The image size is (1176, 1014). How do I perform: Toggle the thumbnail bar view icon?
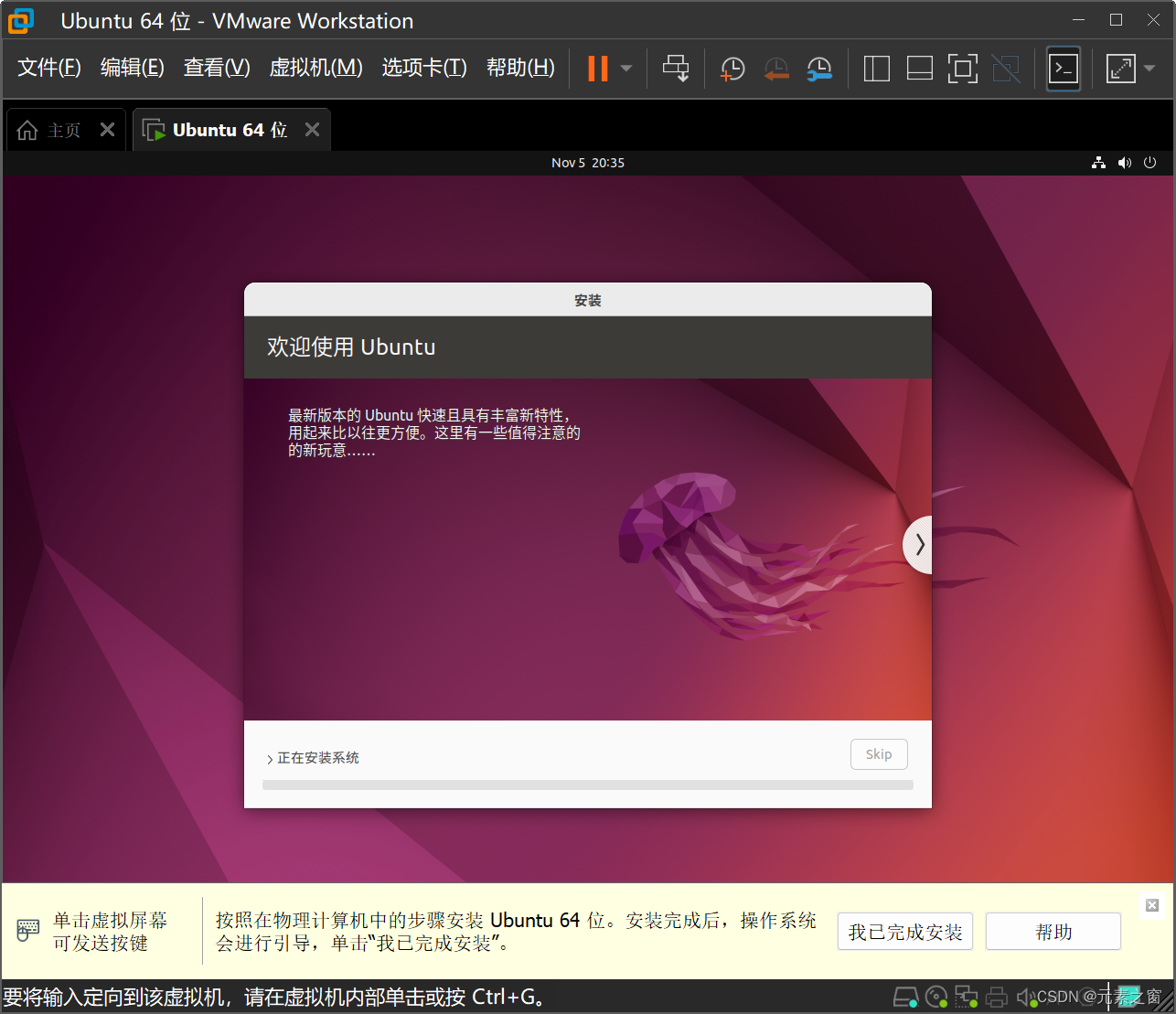919,69
